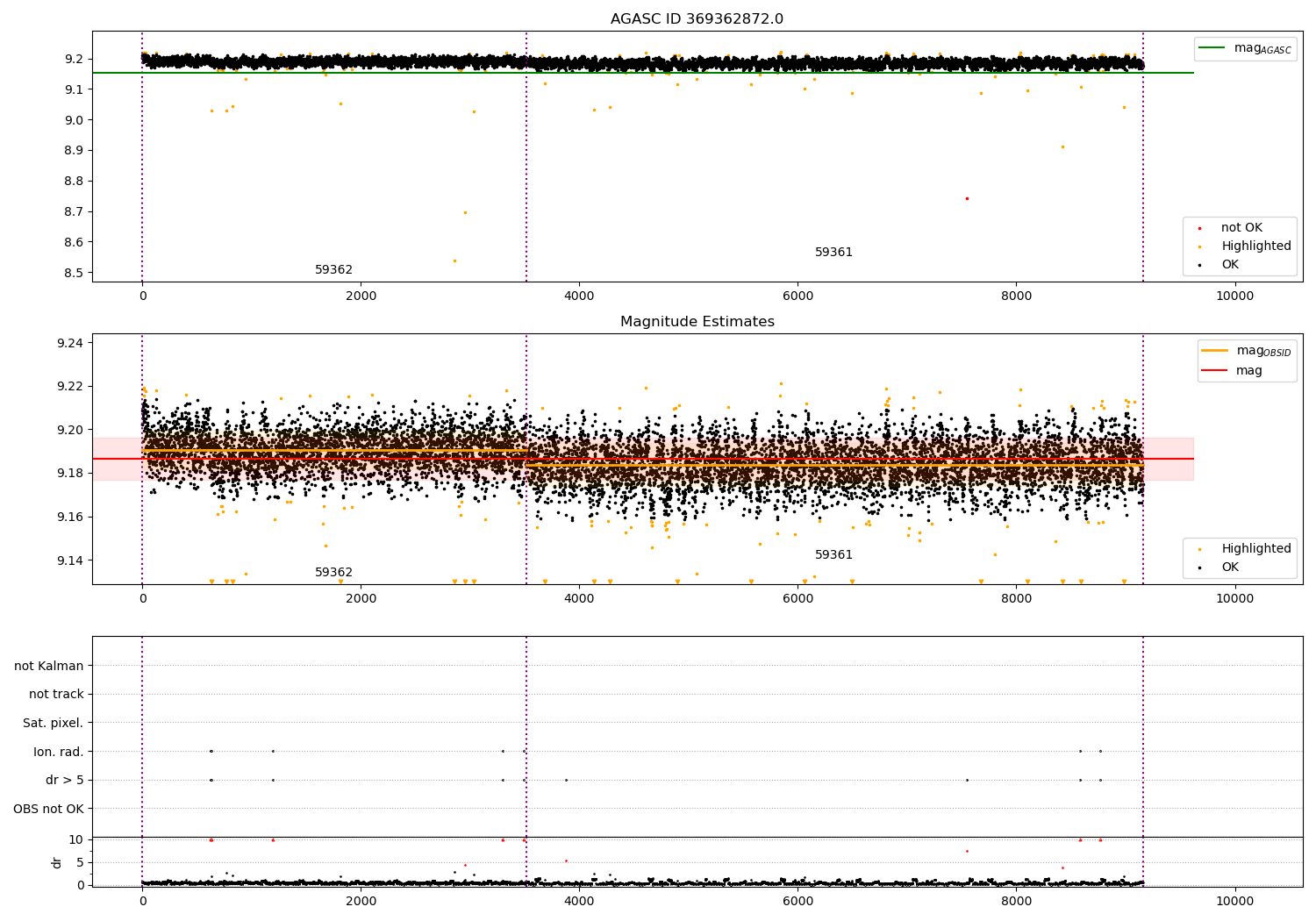Click the 'not track' row label
This screenshot has width=1316, height=921.
(x=56, y=695)
